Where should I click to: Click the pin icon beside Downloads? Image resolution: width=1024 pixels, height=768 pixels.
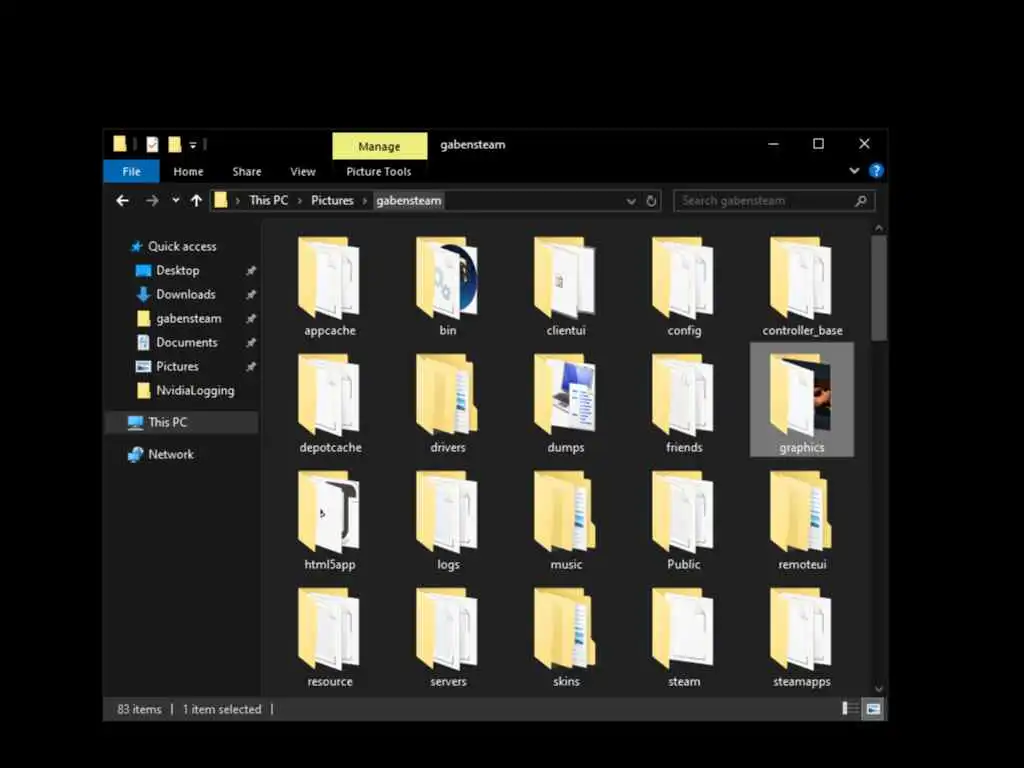coord(251,295)
